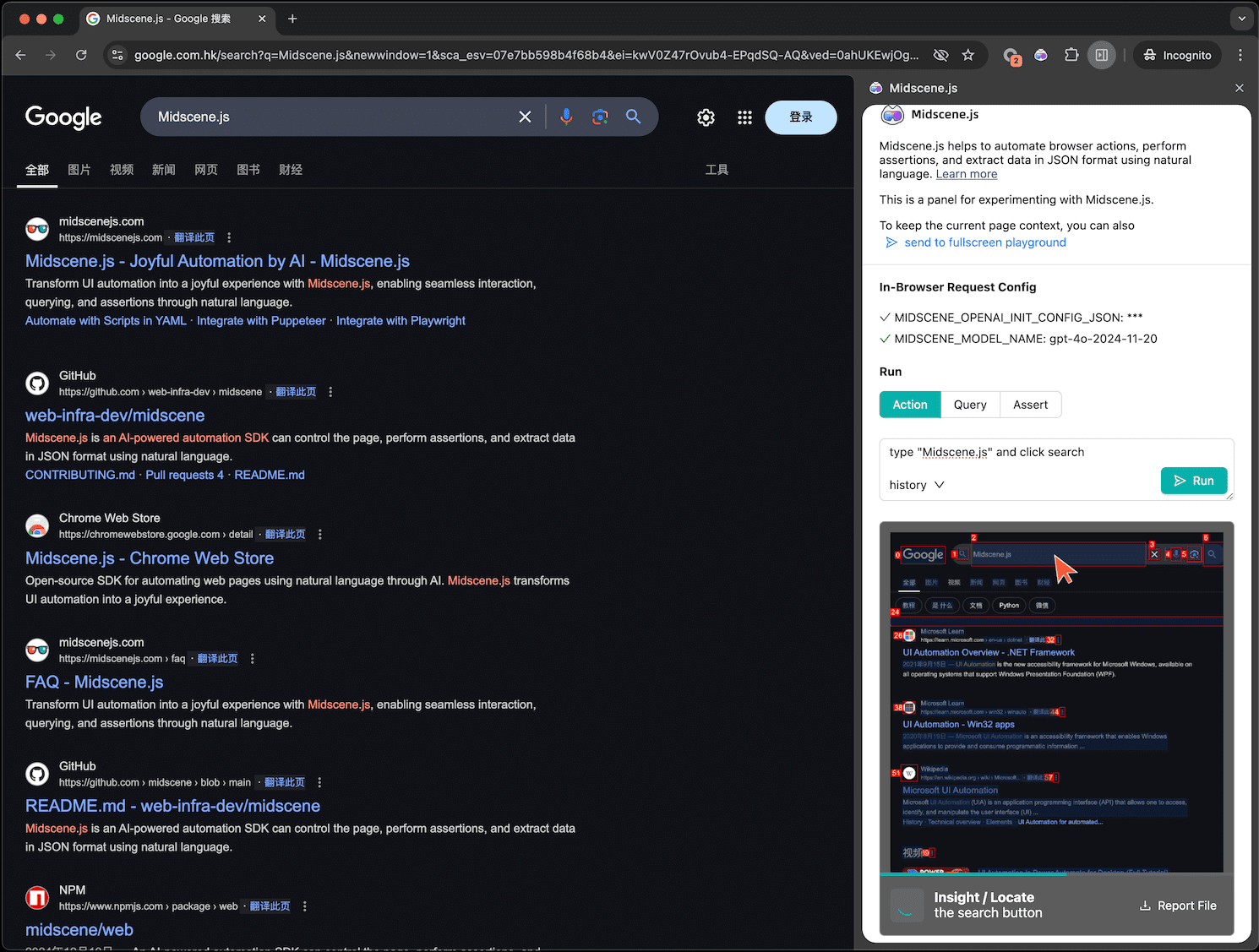Switch to the 新闻 news tab
This screenshot has height=952, width=1259.
(164, 170)
